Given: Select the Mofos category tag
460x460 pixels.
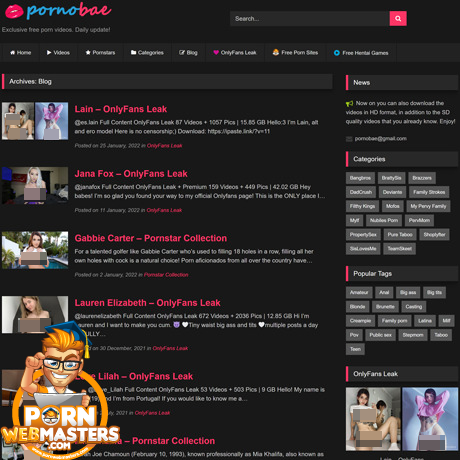Looking at the screenshot, I should 393,206.
